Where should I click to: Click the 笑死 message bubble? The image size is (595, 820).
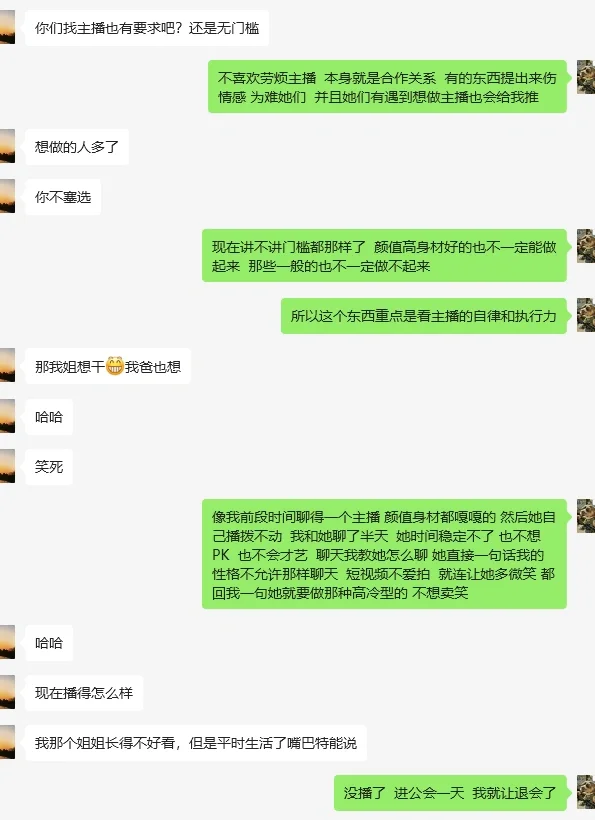click(x=49, y=466)
